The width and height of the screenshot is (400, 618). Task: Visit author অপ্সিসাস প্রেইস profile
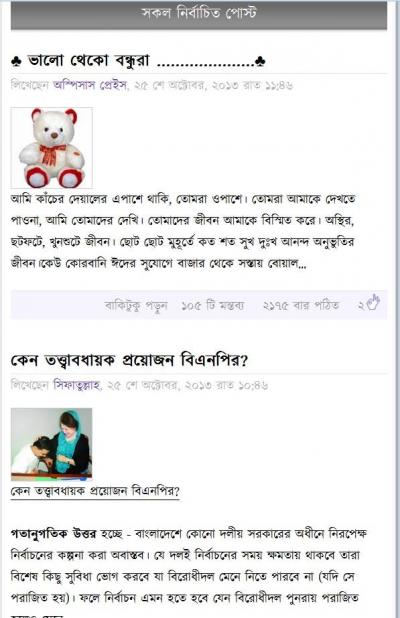[x=90, y=85]
